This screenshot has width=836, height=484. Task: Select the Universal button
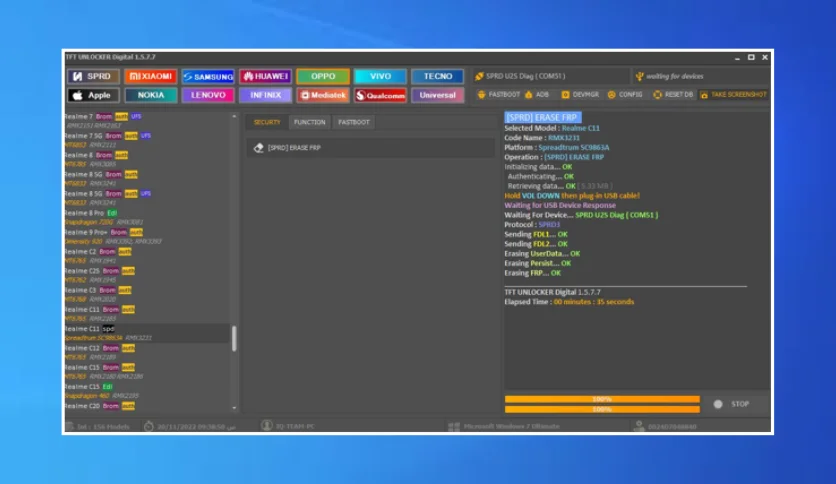pyautogui.click(x=438, y=95)
